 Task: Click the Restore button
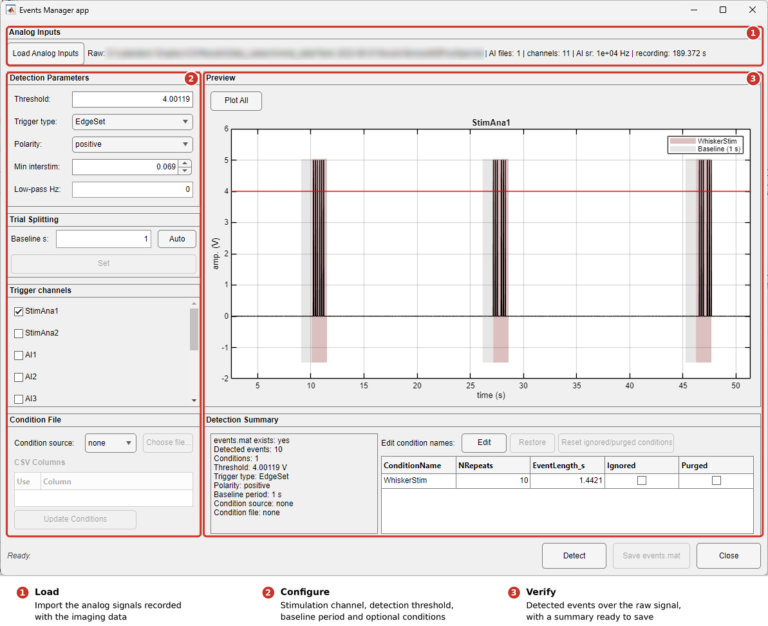tap(532, 442)
